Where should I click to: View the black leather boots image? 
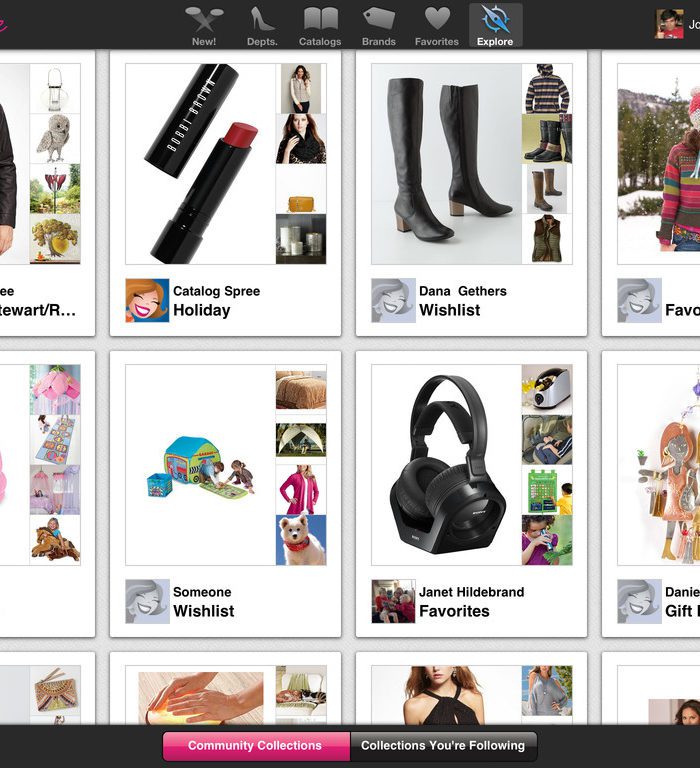[x=447, y=164]
